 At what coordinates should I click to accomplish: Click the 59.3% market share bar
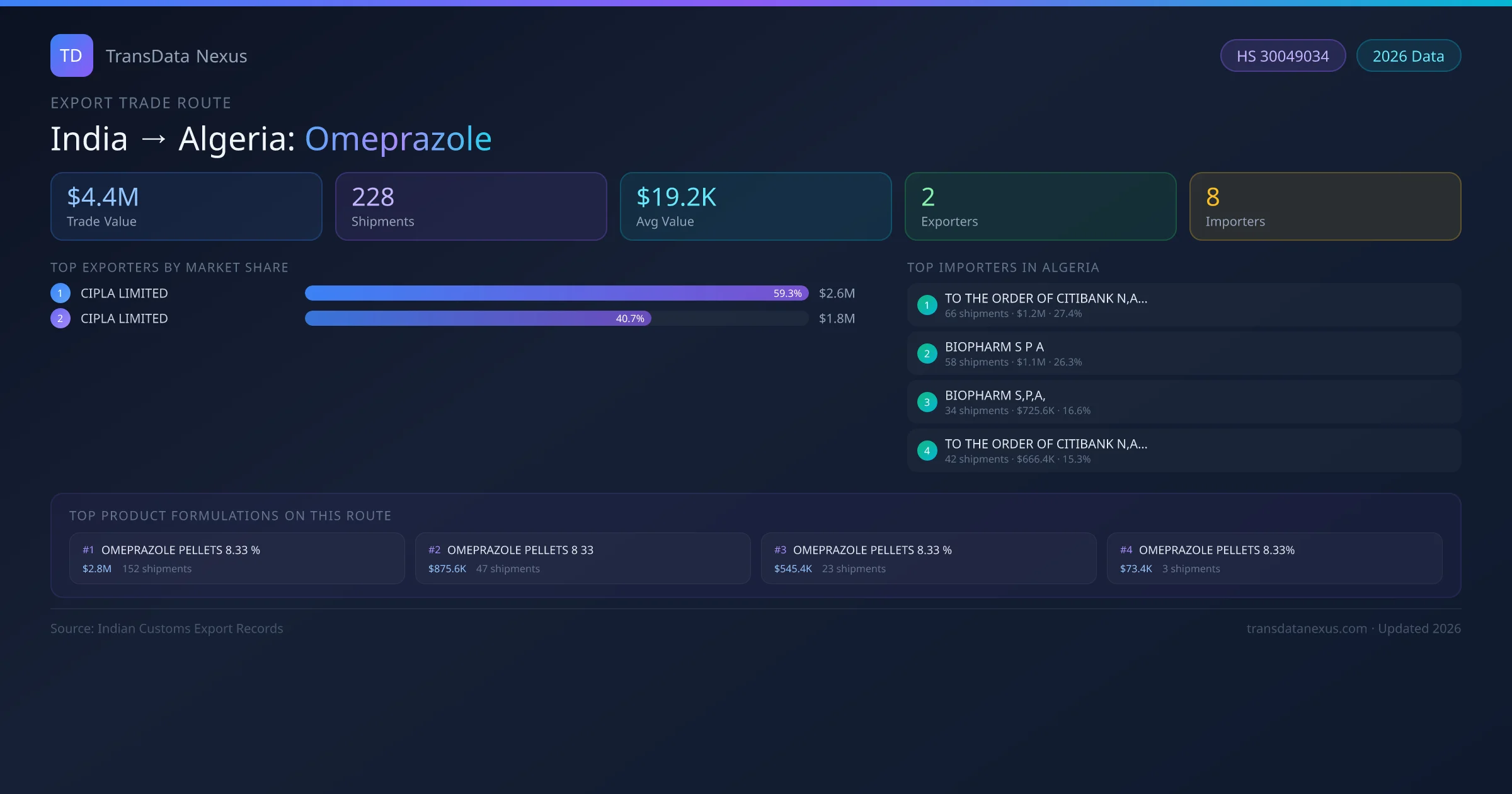[556, 293]
